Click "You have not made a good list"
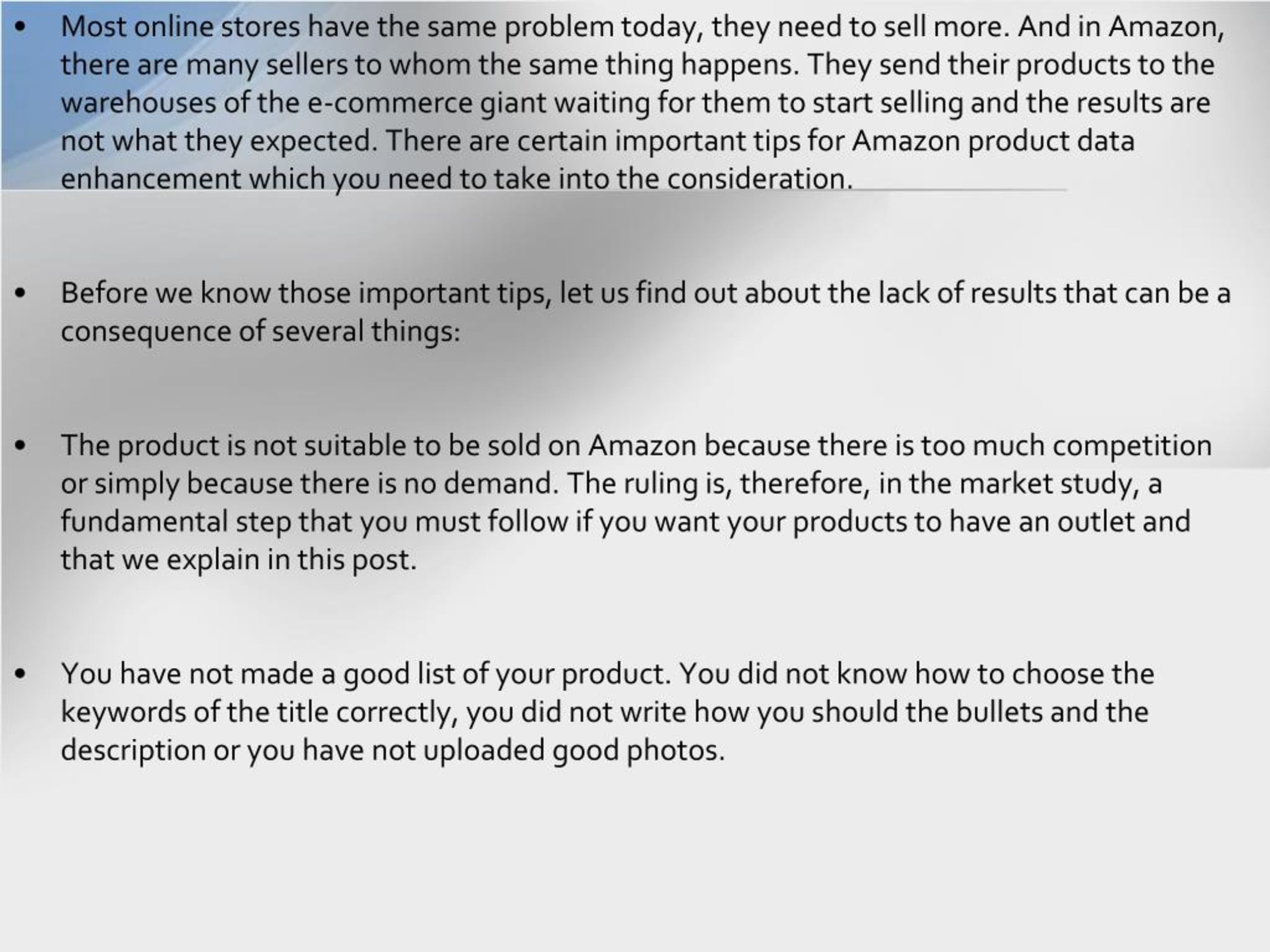Screen dimensions: 1270x952 258,674
